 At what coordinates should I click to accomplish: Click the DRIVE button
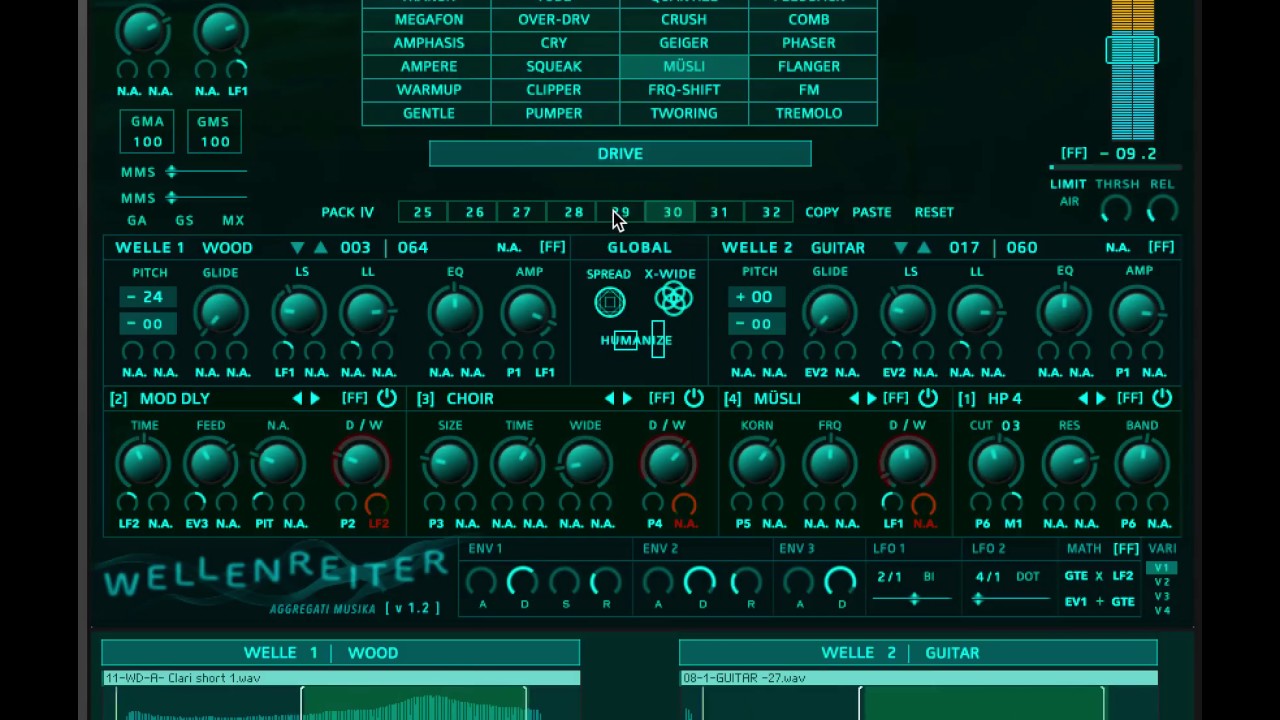pyautogui.click(x=620, y=154)
